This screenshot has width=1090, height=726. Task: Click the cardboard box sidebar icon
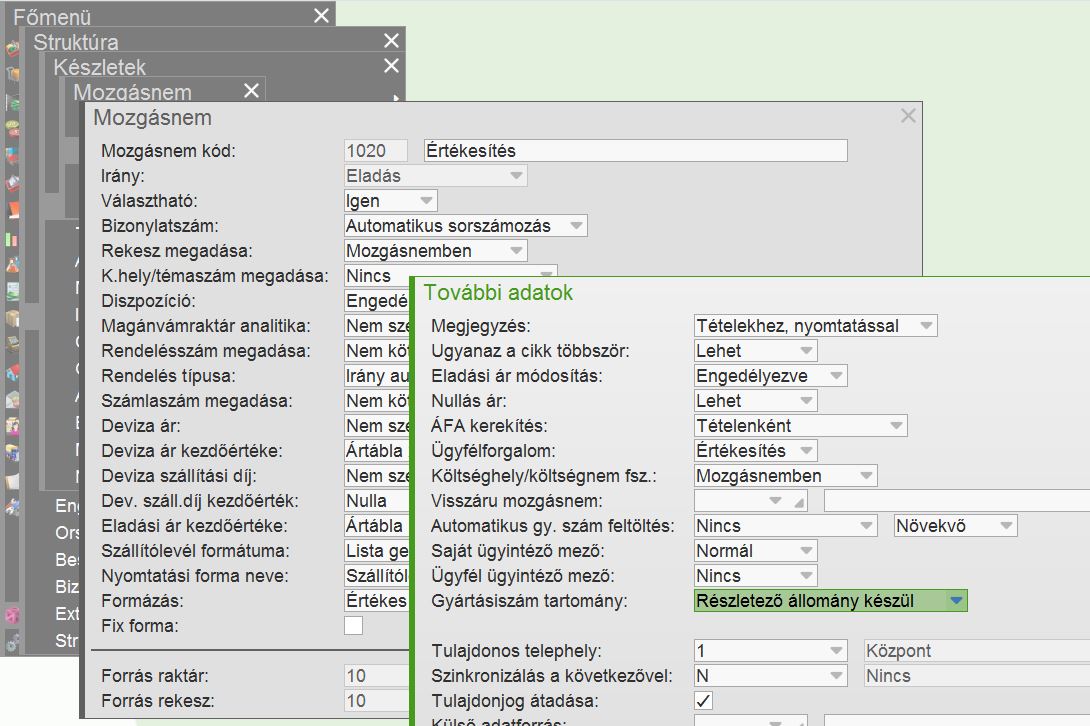coord(12,318)
